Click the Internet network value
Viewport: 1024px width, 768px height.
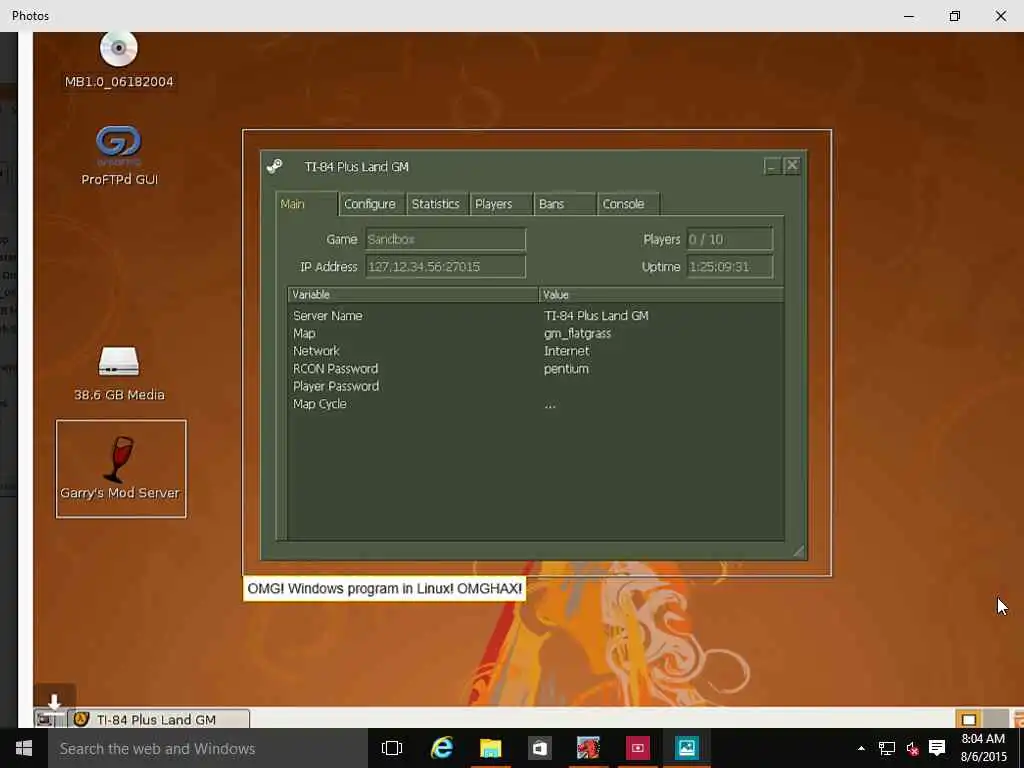pos(566,351)
